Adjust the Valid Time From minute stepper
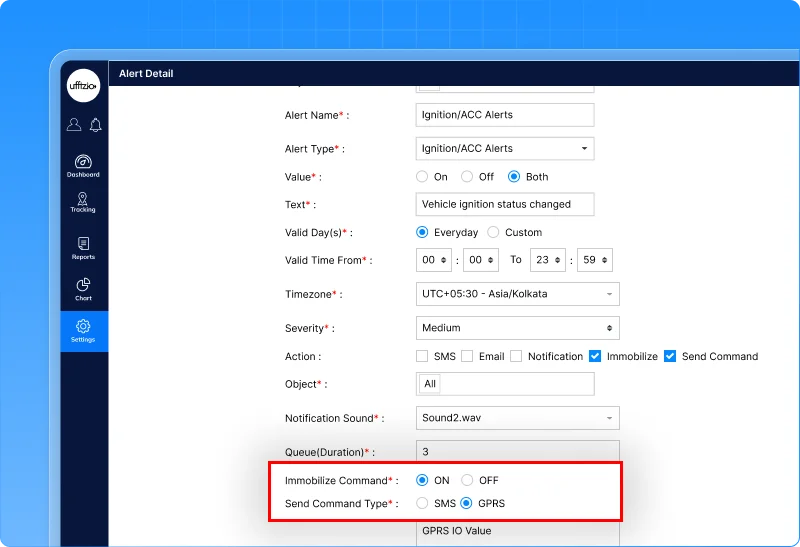Screen dimensions: 800x547 (481, 260)
